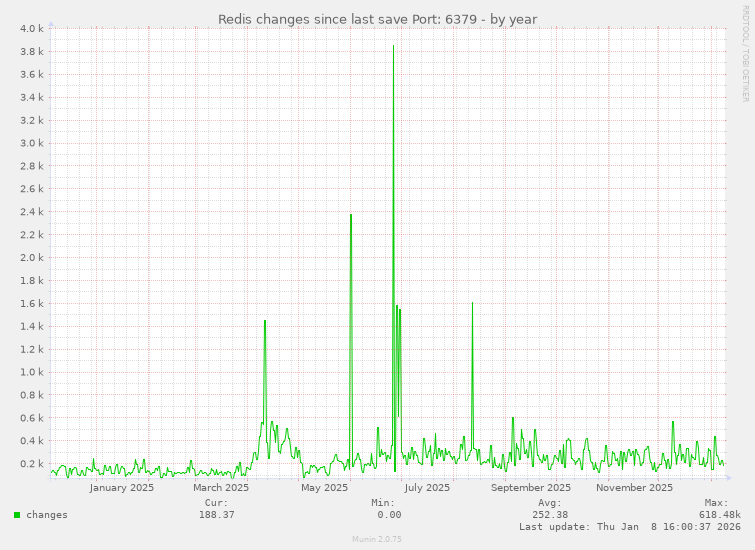Screen dimensions: 755x550
Task: Click the '4.0 k' y-axis label
Action: coord(32,28)
